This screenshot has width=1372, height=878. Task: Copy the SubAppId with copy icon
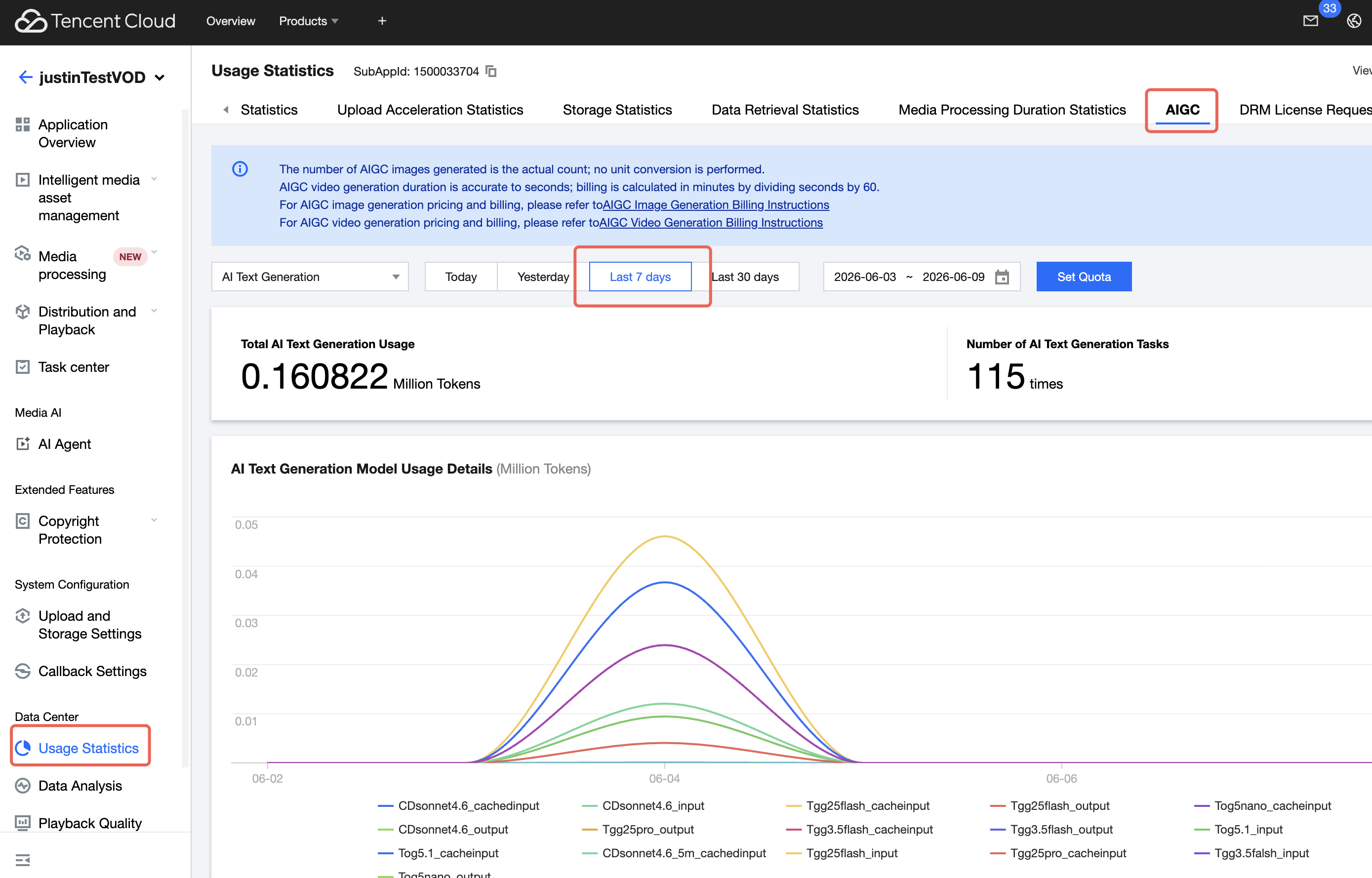491,71
